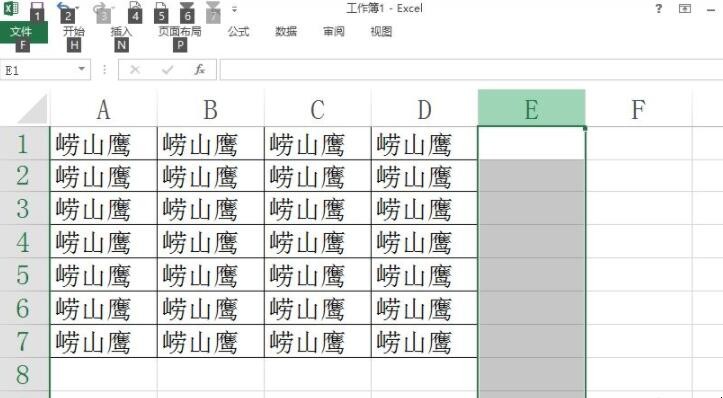Open Customize Quick Access Toolbar dropdown
This screenshot has width=723, height=398.
coord(234,9)
